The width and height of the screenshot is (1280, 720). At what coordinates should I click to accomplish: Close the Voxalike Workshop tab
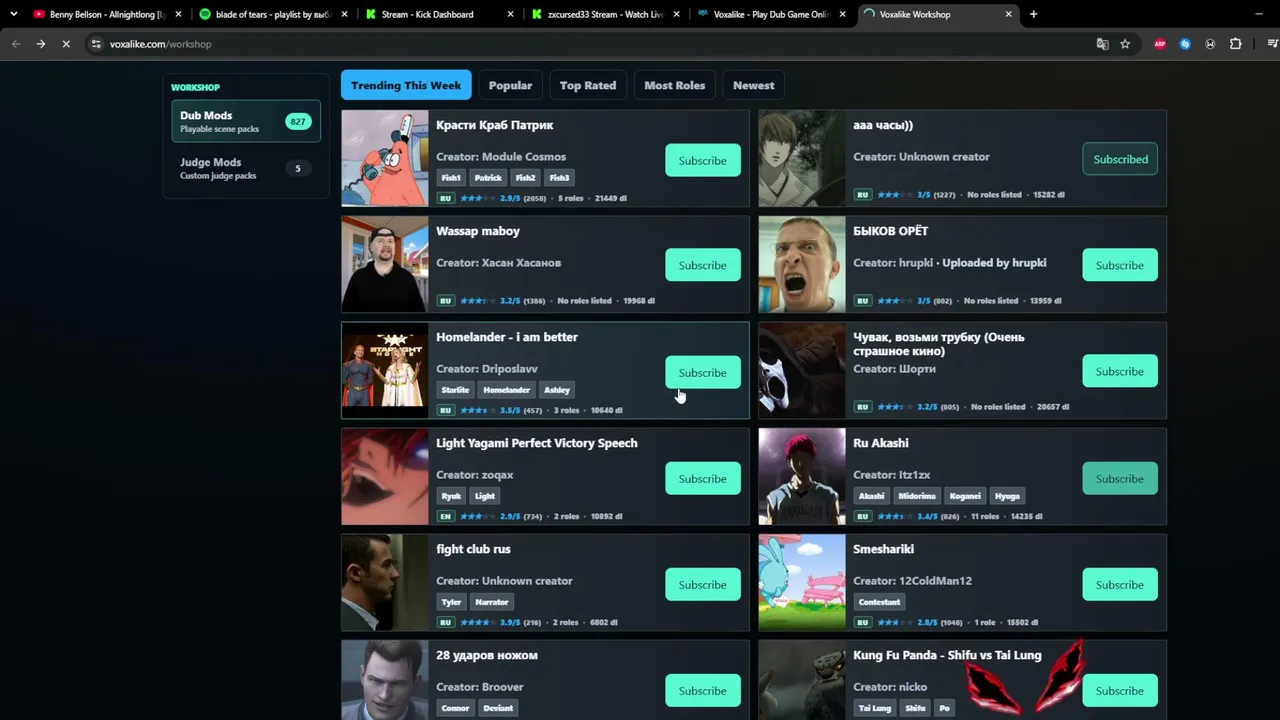tap(1008, 14)
